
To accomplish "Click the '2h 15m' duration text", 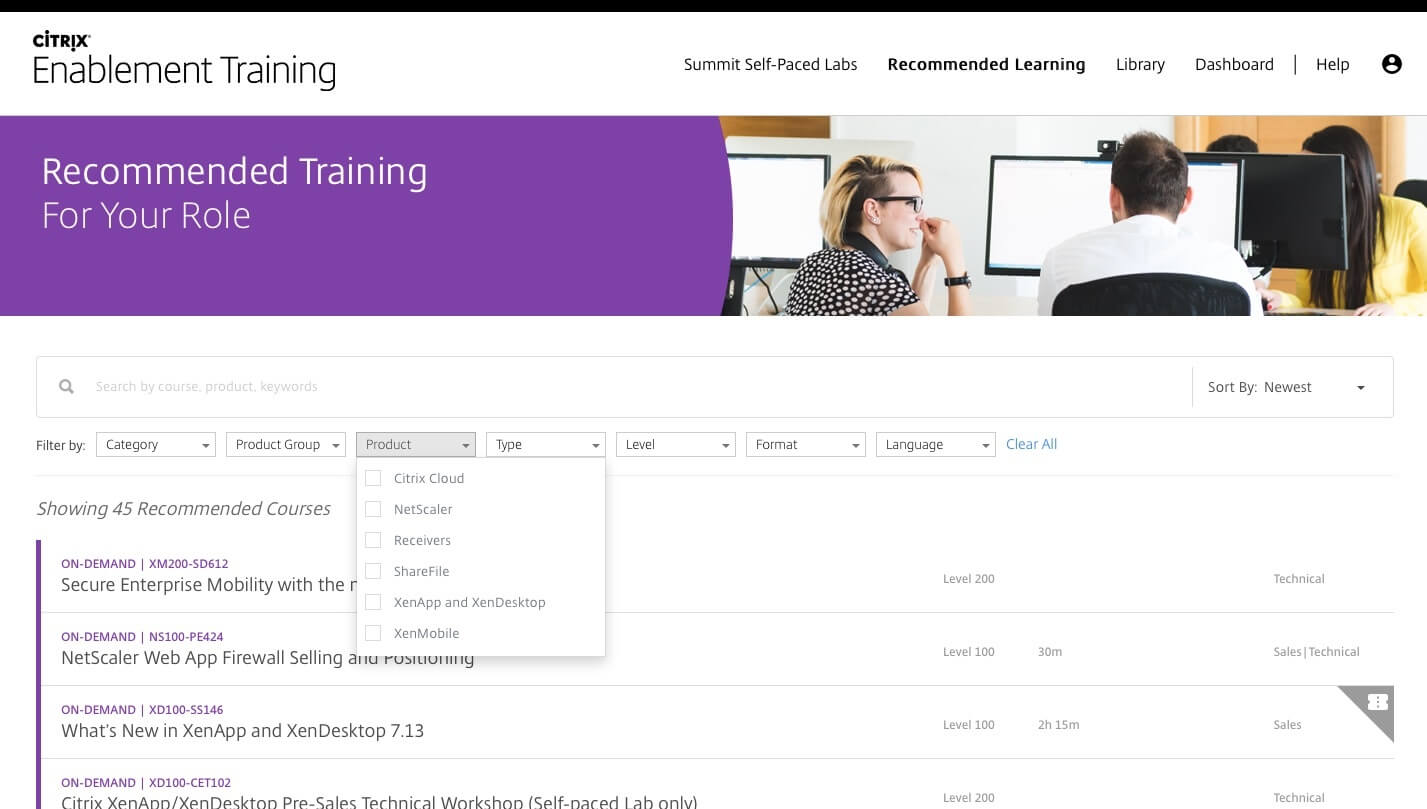I will click(1058, 725).
